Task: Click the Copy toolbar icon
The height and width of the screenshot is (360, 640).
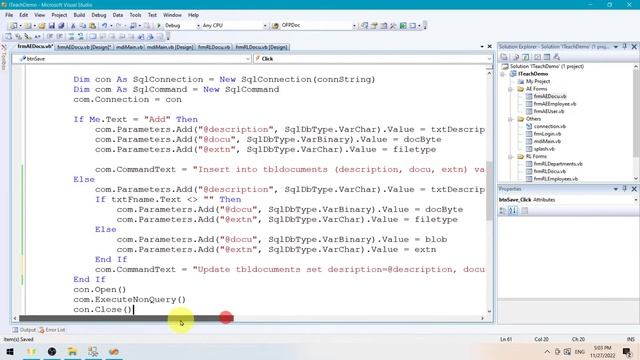Action: coord(82,26)
